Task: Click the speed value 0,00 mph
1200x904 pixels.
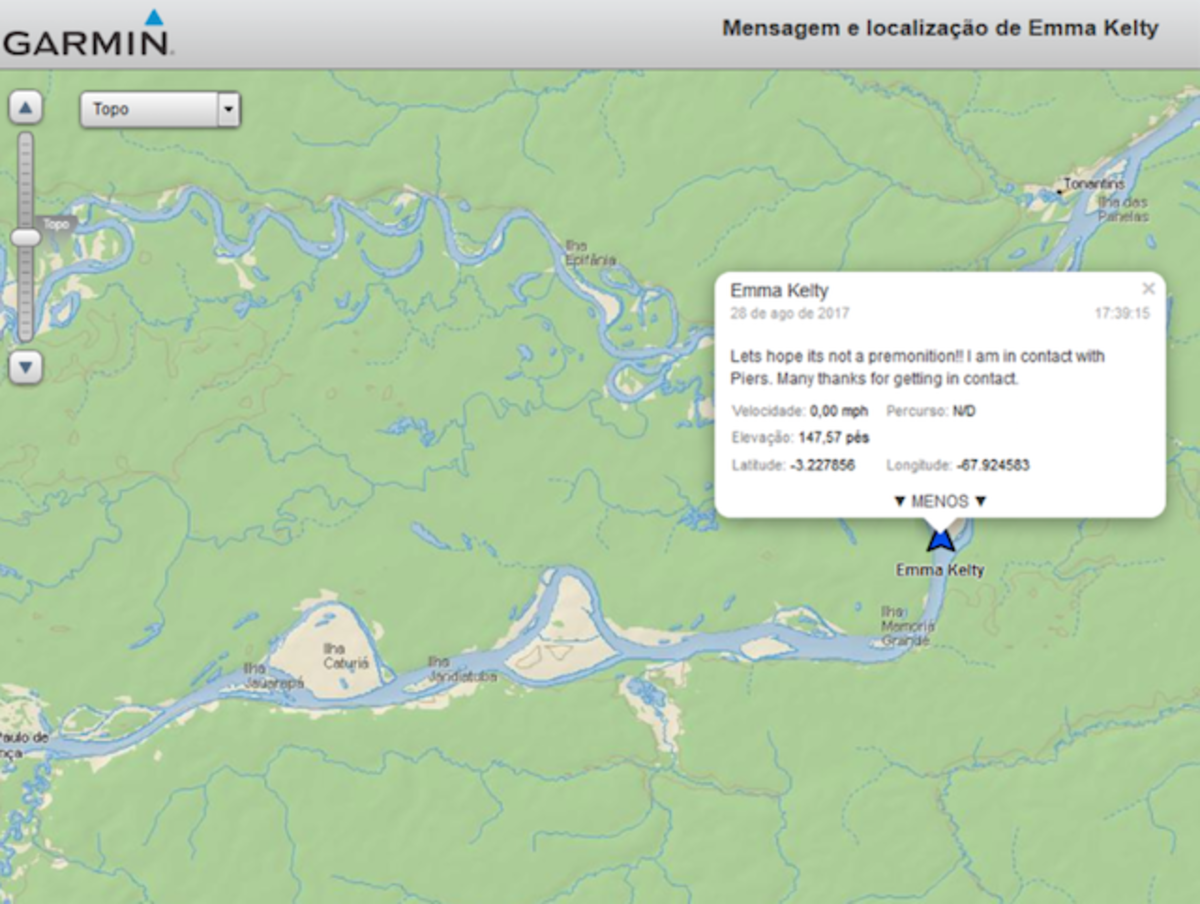Action: click(839, 411)
